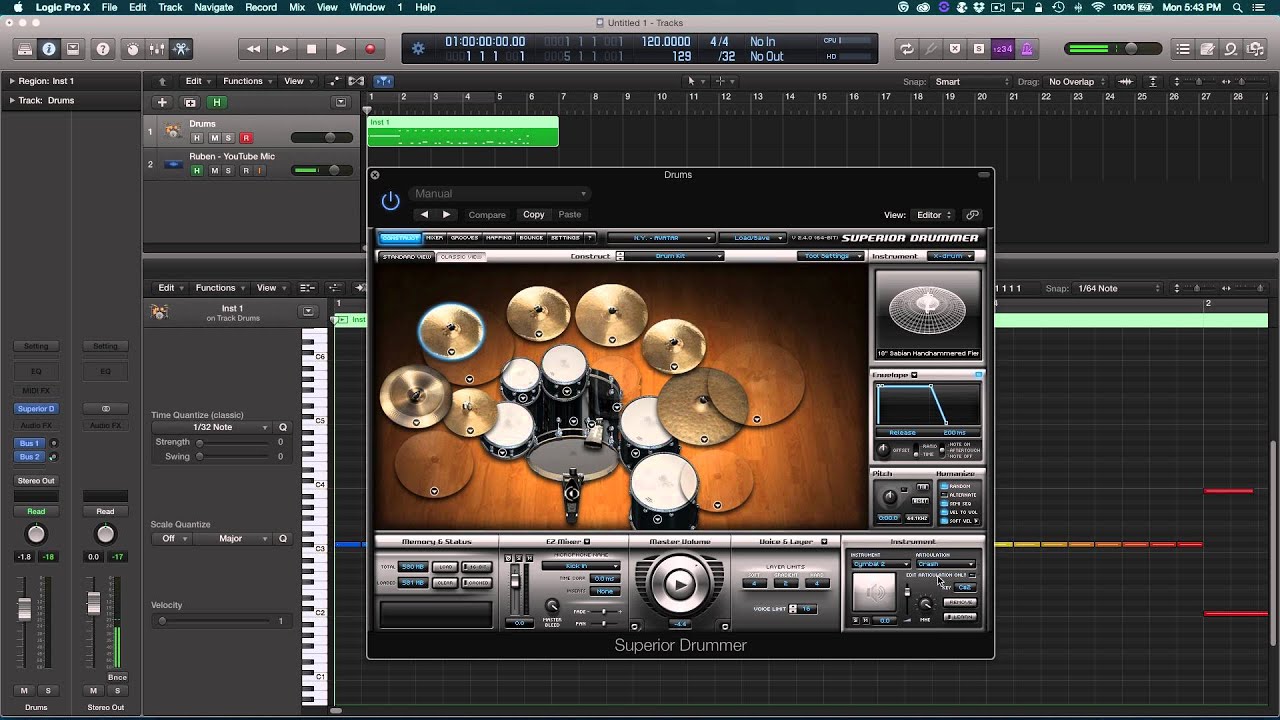1280x720 pixels.
Task: Add a new track with plus button
Action: point(162,102)
